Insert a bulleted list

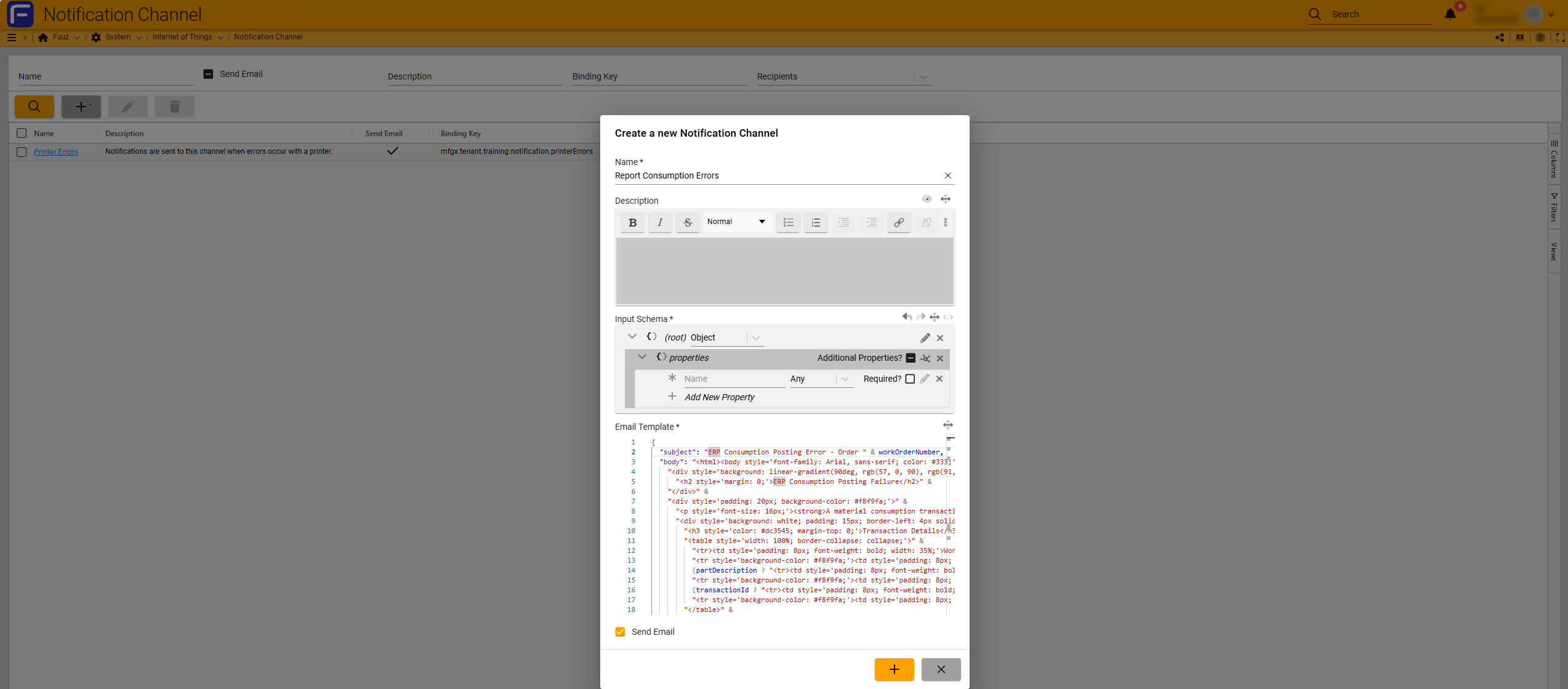coord(788,222)
